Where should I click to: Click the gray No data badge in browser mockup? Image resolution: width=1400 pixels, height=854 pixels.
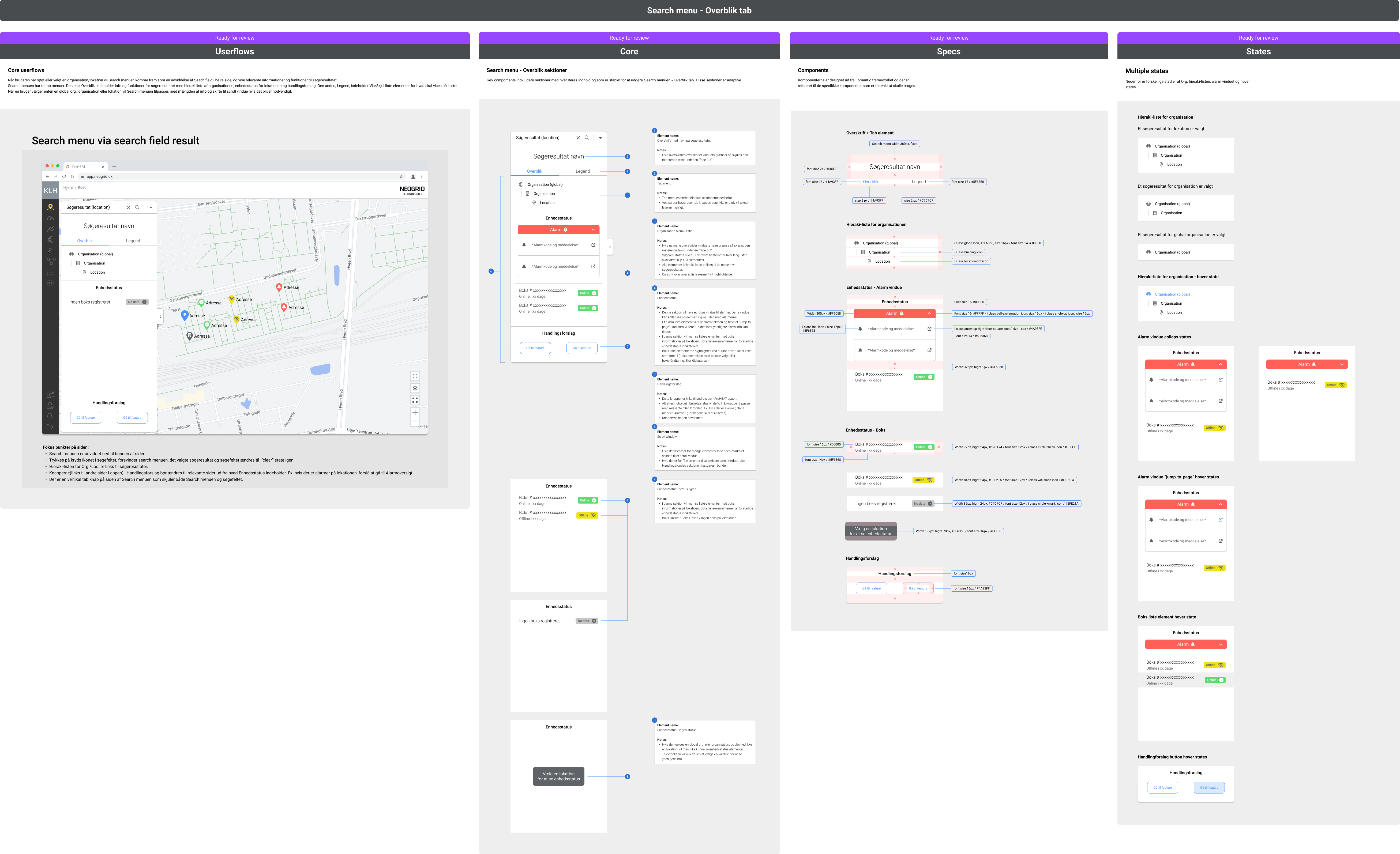(137, 302)
